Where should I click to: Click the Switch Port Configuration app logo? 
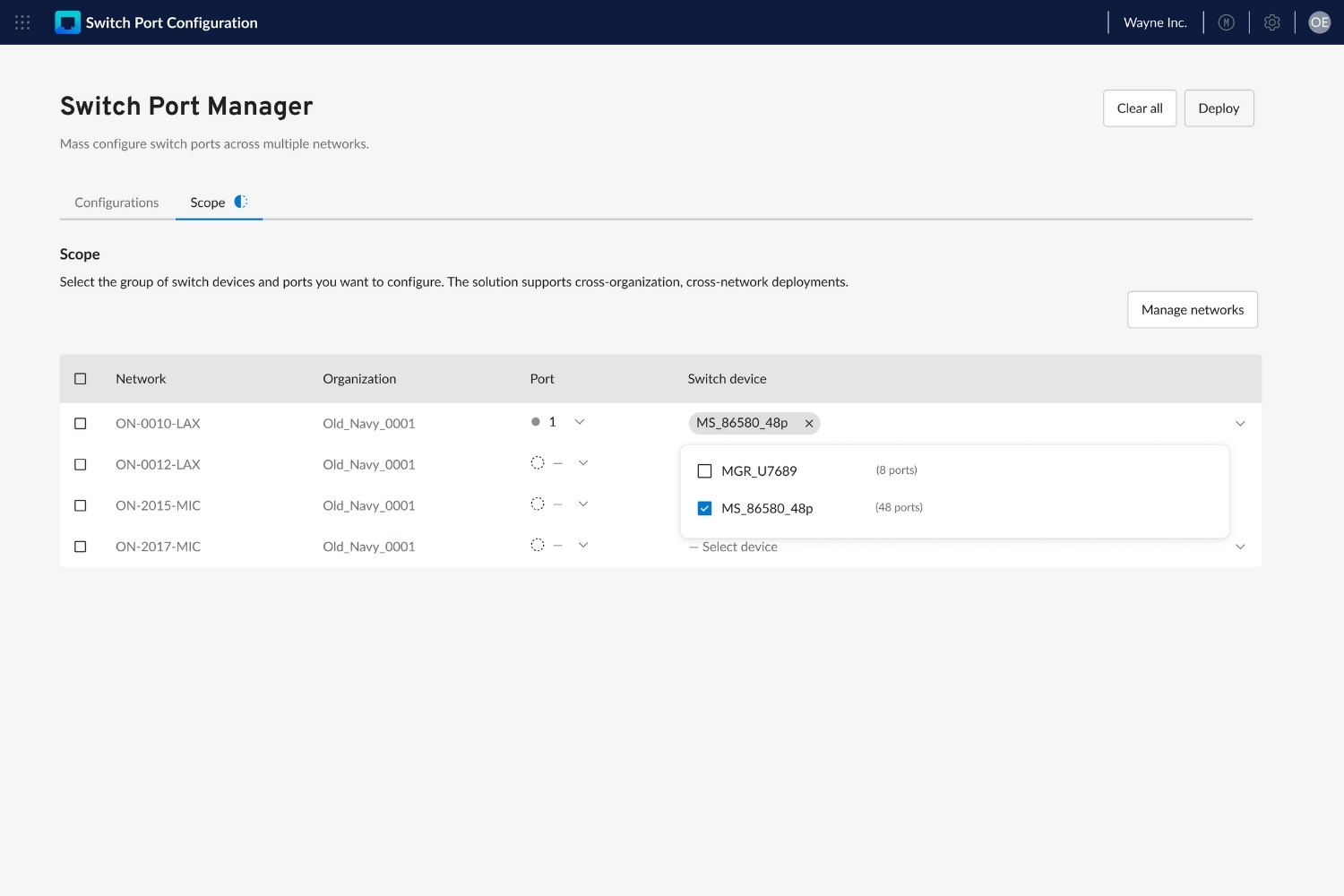67,22
